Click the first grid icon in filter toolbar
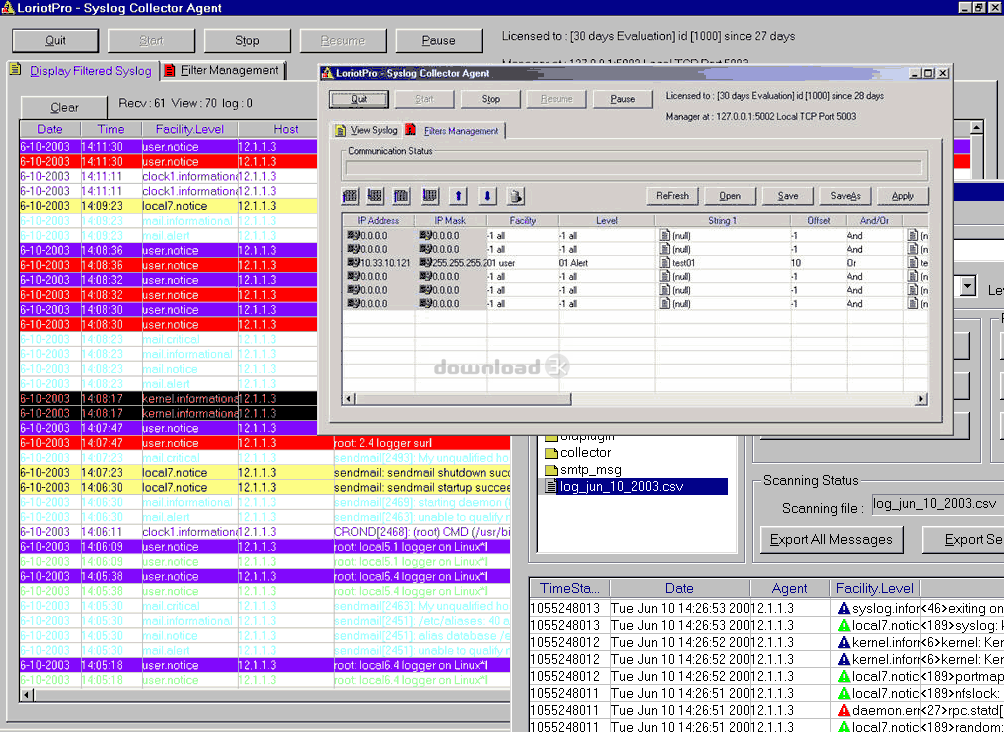Viewport: 1004px width, 732px height. pos(350,196)
